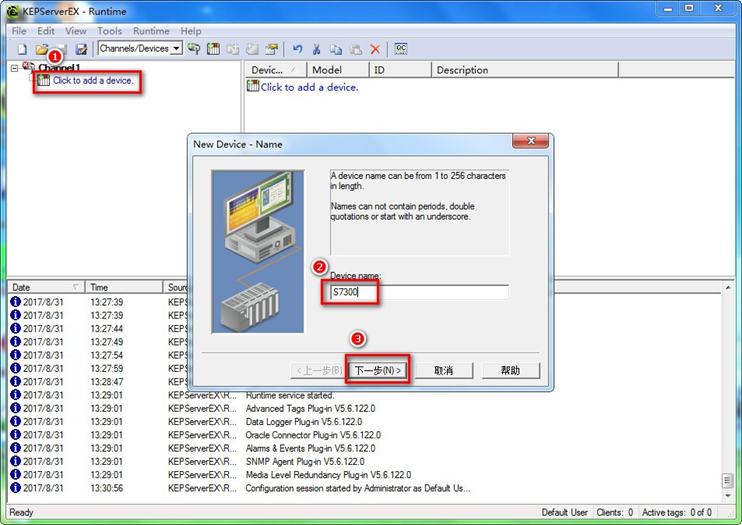
Task: Select 'Media Level Redundancy Plug-in' log row
Action: tap(364, 475)
